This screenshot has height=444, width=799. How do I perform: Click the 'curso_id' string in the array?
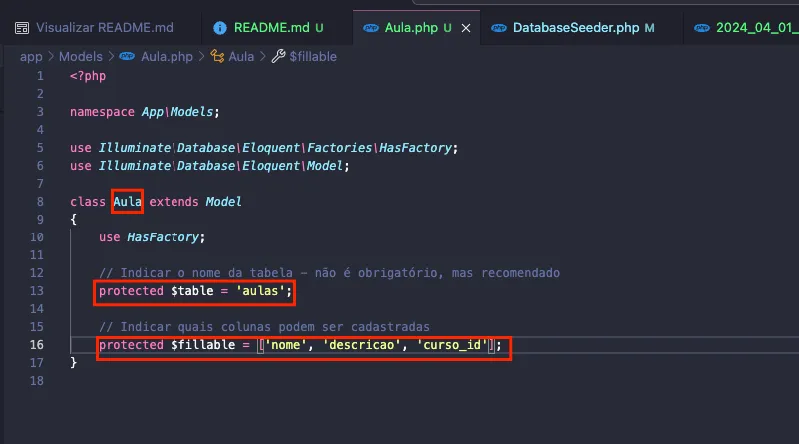452,345
